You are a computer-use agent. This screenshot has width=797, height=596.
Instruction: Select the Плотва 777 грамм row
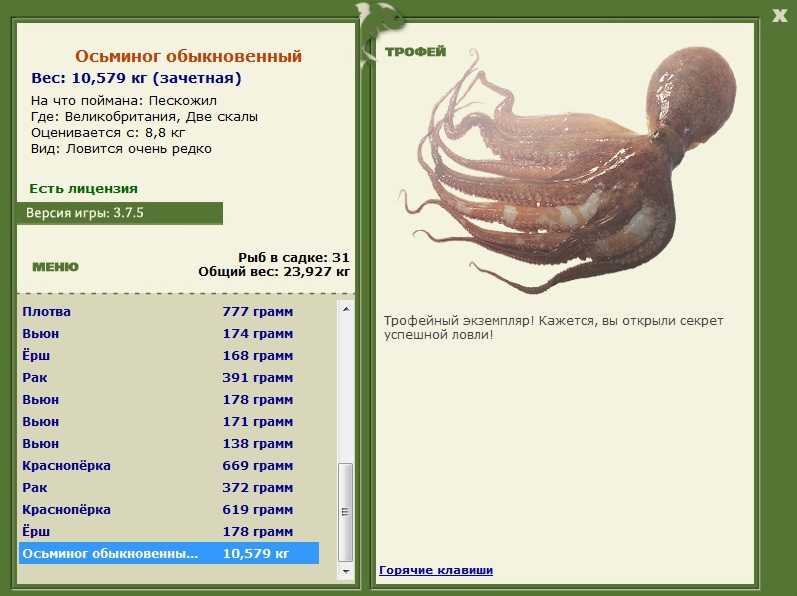[169, 311]
